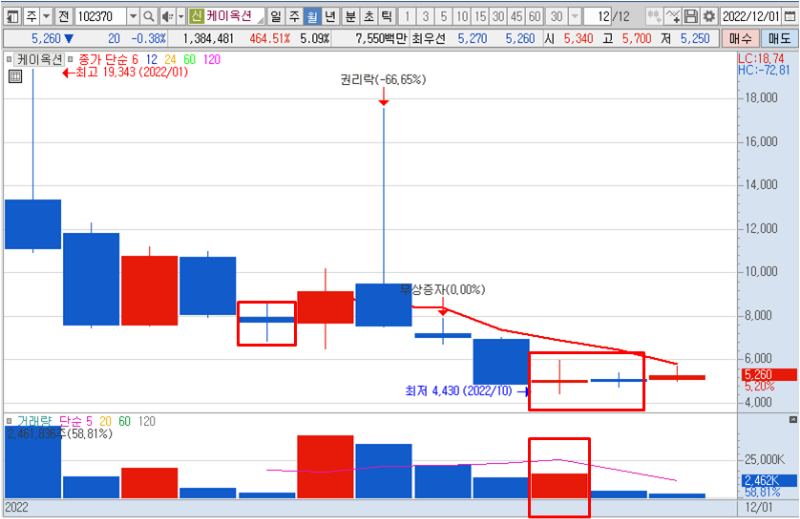Click the candle chart compare icon
The width and height of the screenshot is (800, 519).
[x=654, y=17]
